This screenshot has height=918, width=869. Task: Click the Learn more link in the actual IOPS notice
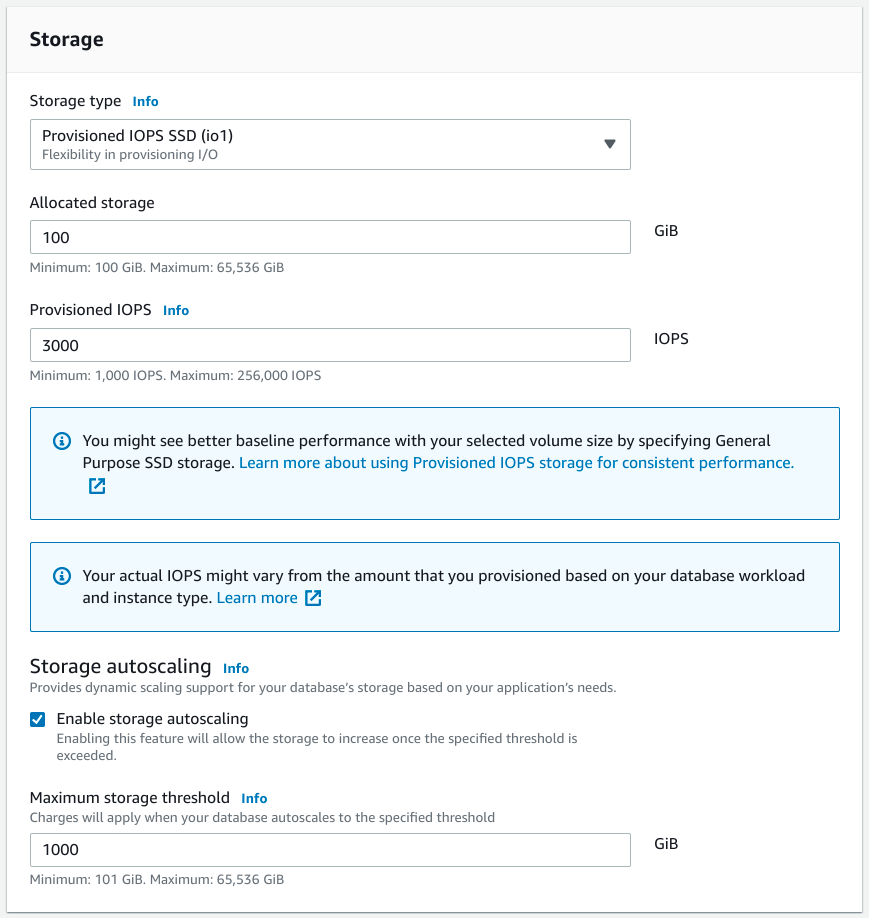coord(257,598)
